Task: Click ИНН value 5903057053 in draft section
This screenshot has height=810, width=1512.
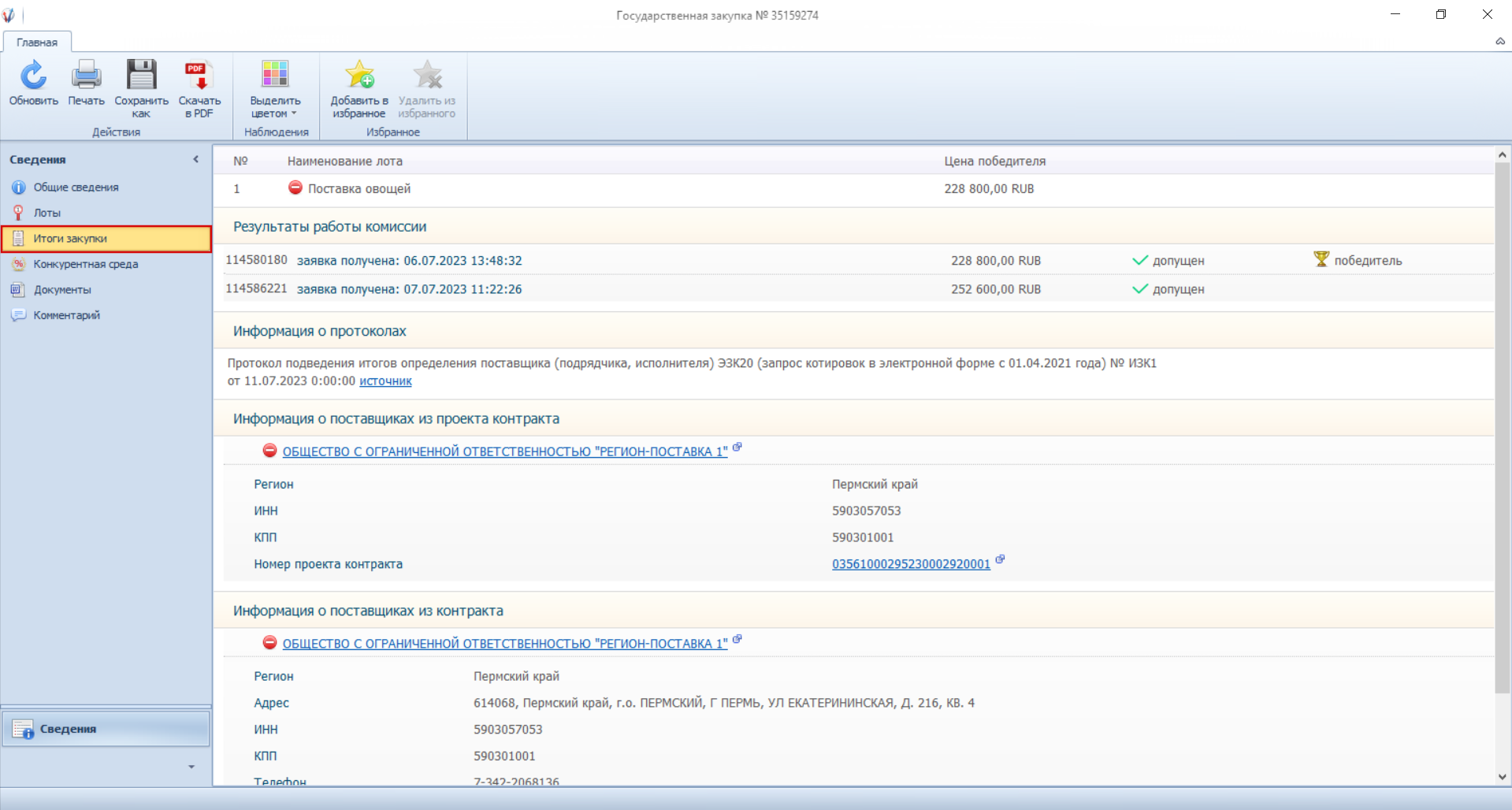Action: [866, 511]
